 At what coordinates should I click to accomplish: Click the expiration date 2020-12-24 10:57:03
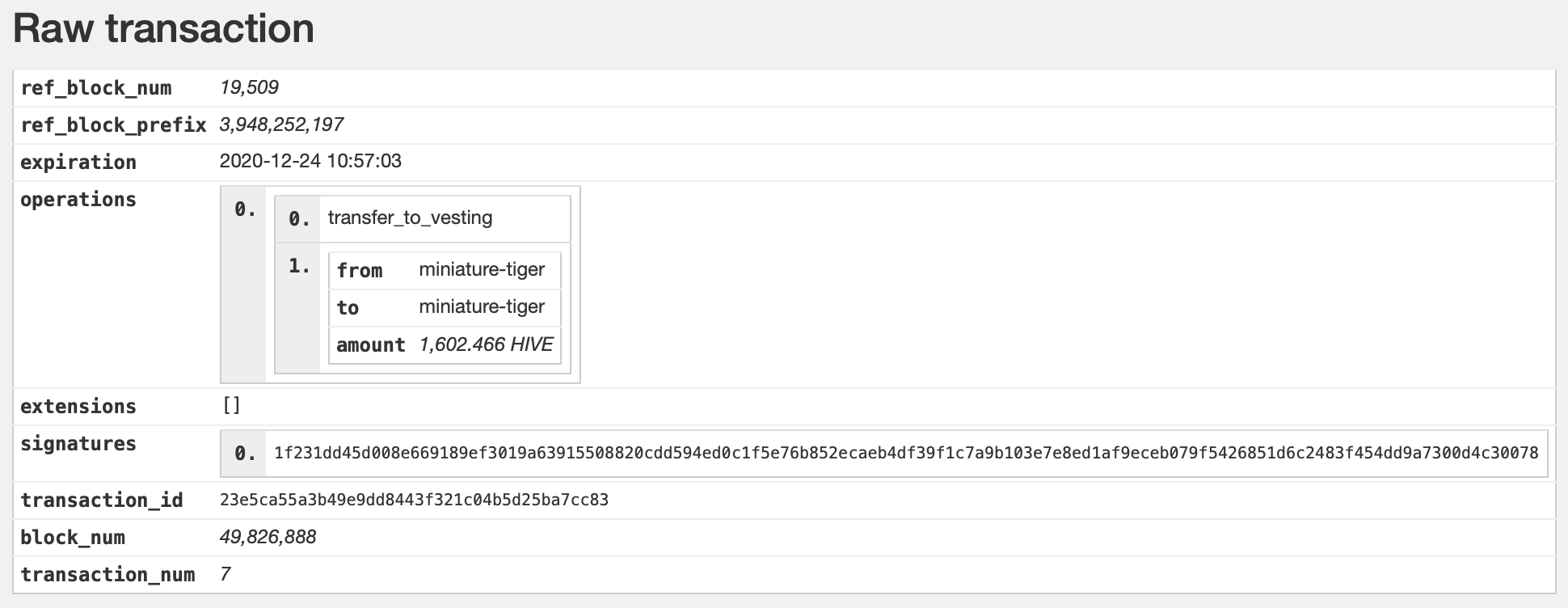[x=310, y=161]
